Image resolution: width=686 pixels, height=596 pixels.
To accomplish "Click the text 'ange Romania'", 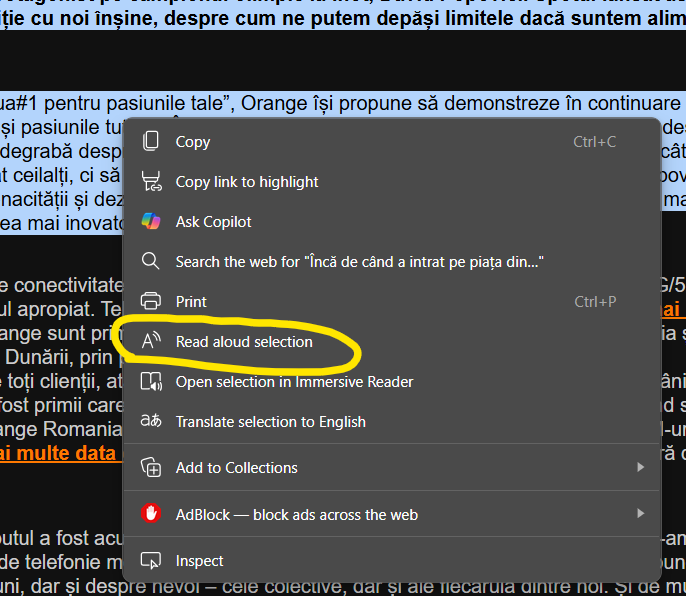I will point(61,429).
